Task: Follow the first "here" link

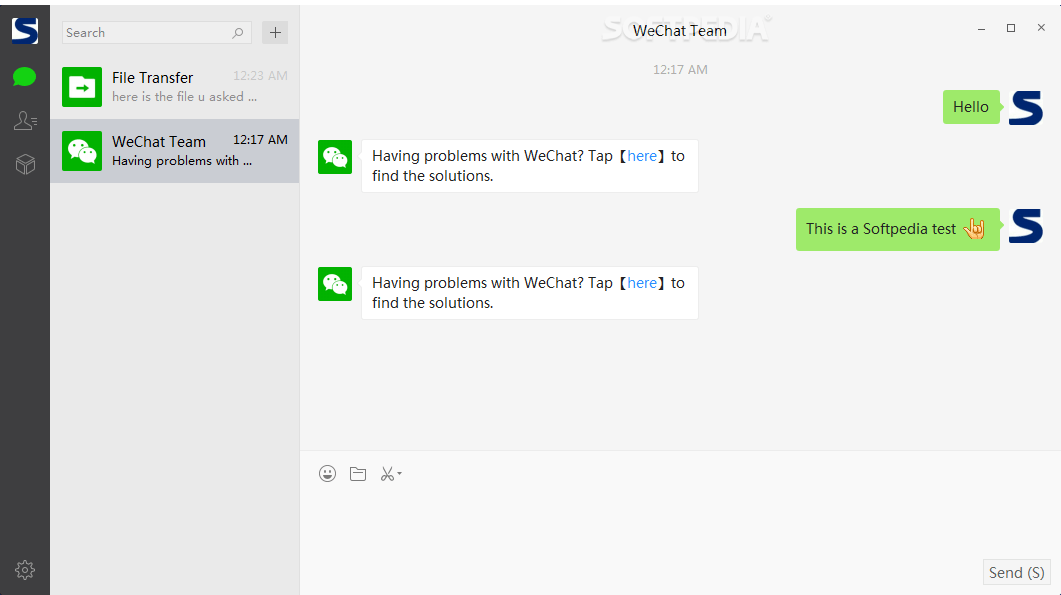Action: pos(642,156)
